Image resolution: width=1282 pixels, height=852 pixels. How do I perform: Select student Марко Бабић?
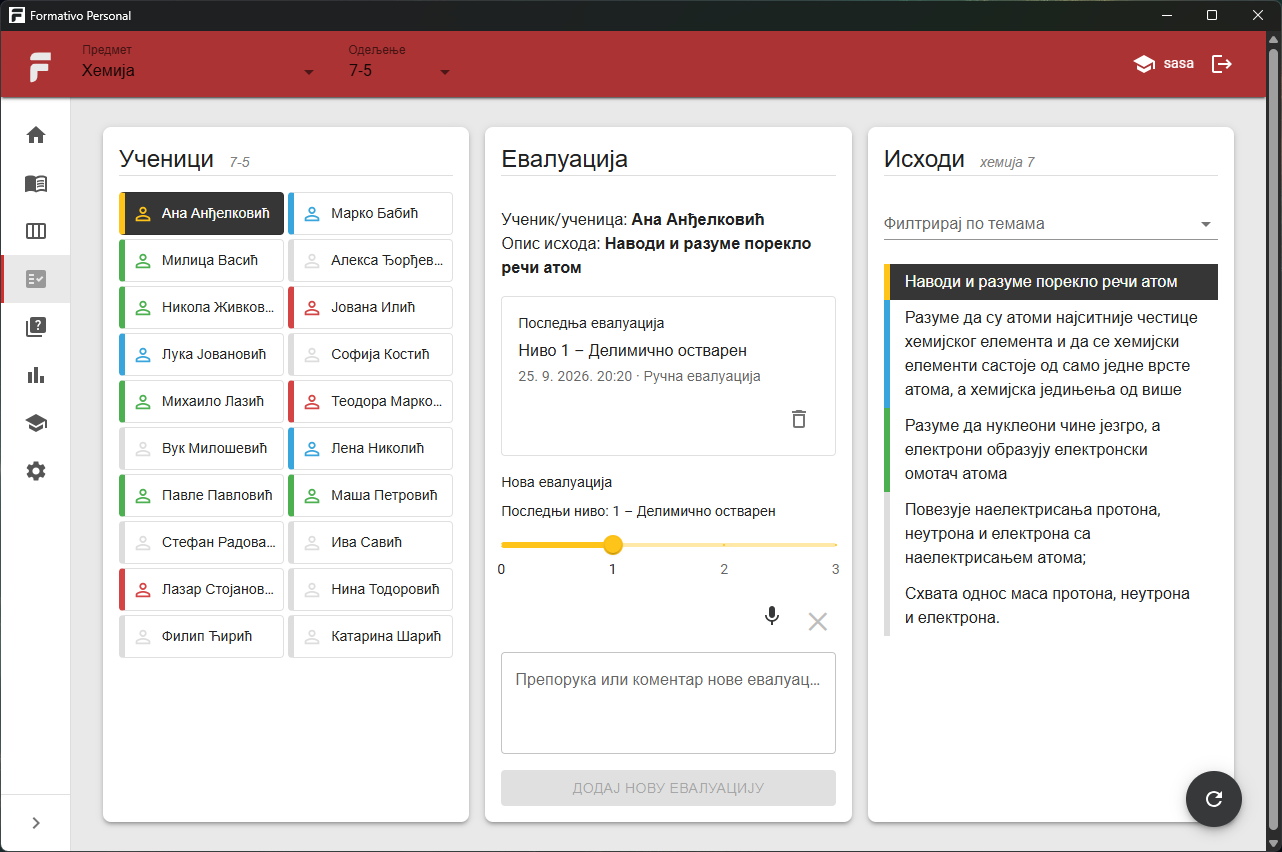(x=370, y=213)
